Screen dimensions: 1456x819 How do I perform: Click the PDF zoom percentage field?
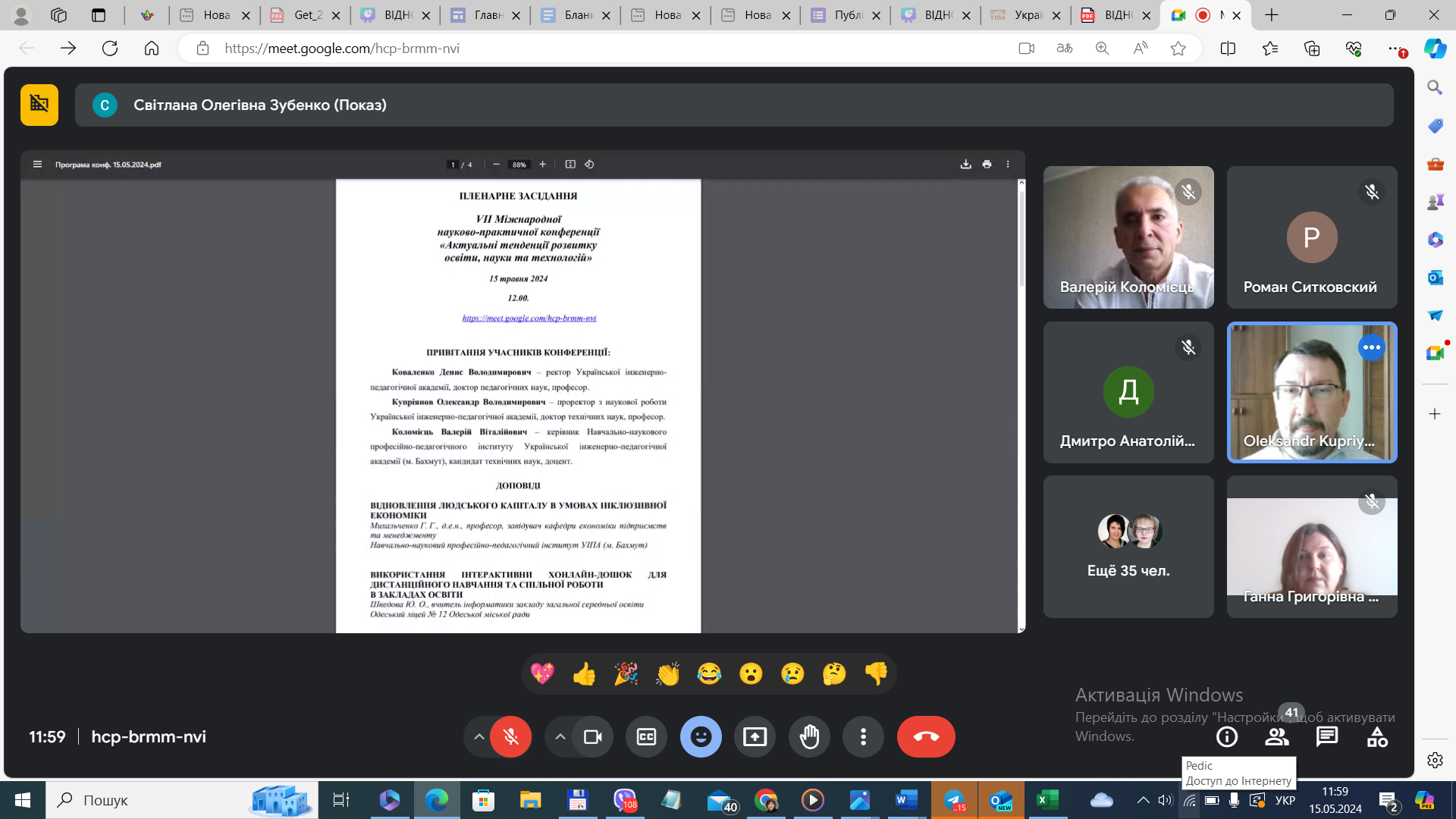(x=519, y=164)
